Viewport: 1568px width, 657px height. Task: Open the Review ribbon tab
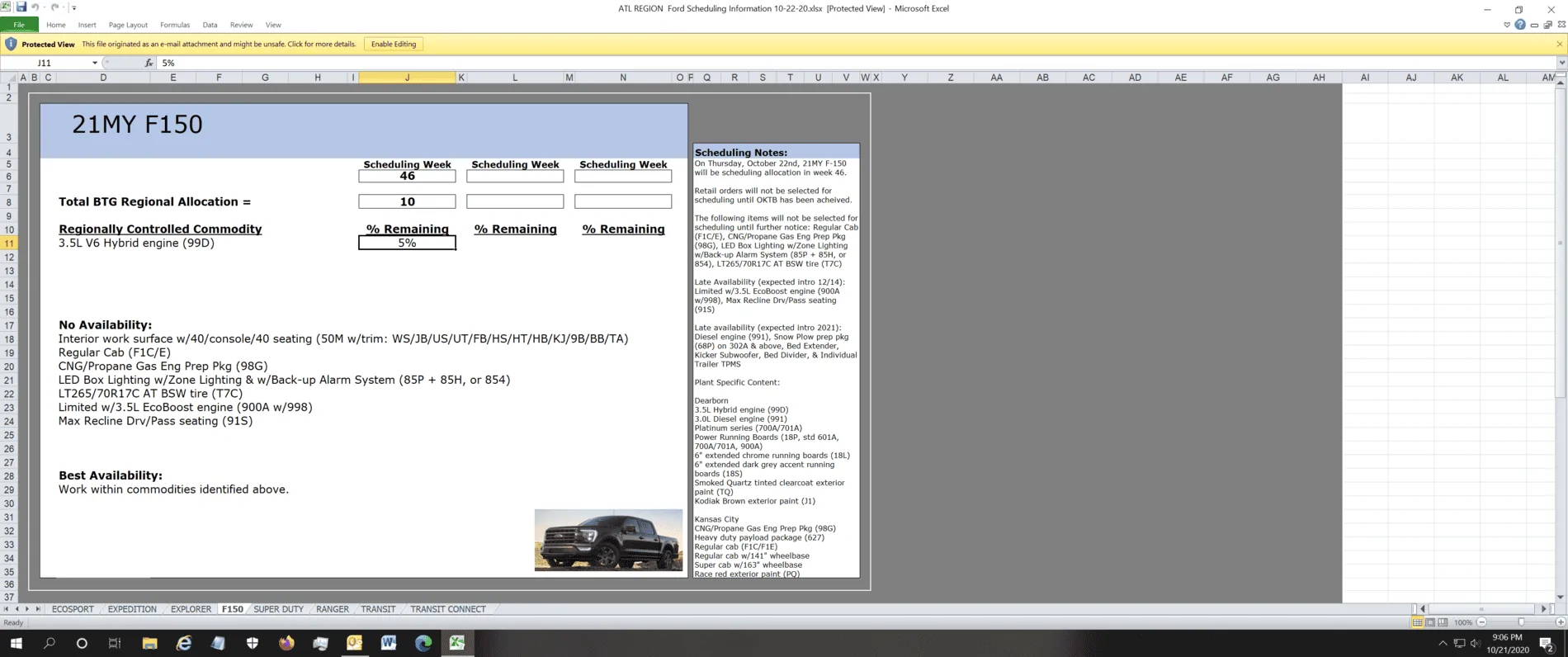(241, 25)
